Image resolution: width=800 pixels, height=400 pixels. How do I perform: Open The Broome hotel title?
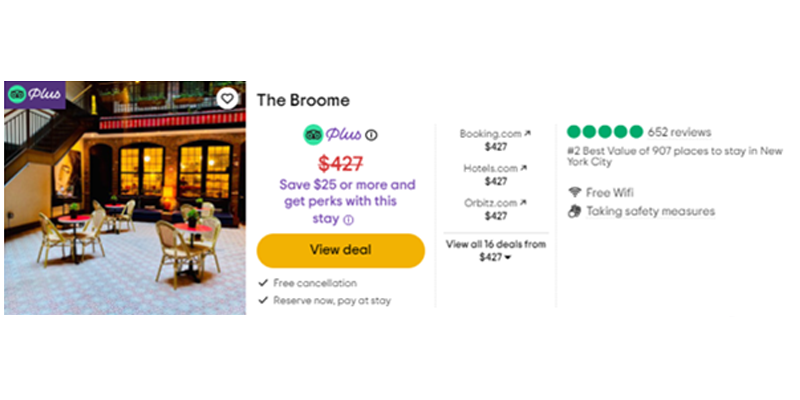[303, 101]
